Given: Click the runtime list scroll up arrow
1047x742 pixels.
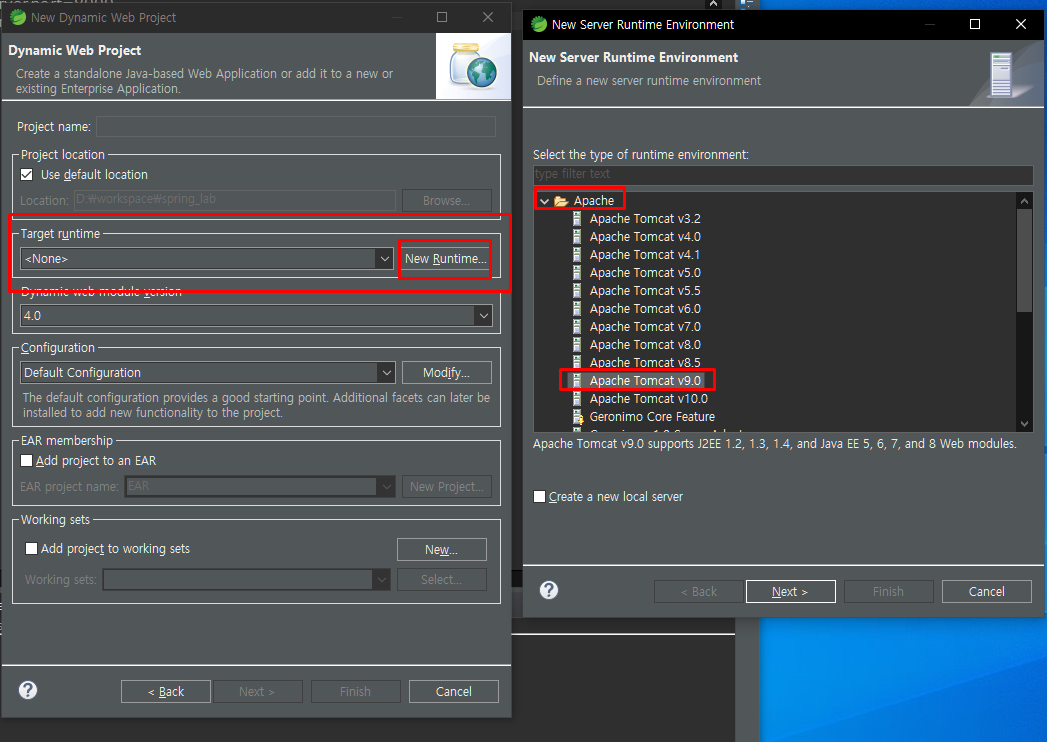Looking at the screenshot, I should click(1024, 200).
